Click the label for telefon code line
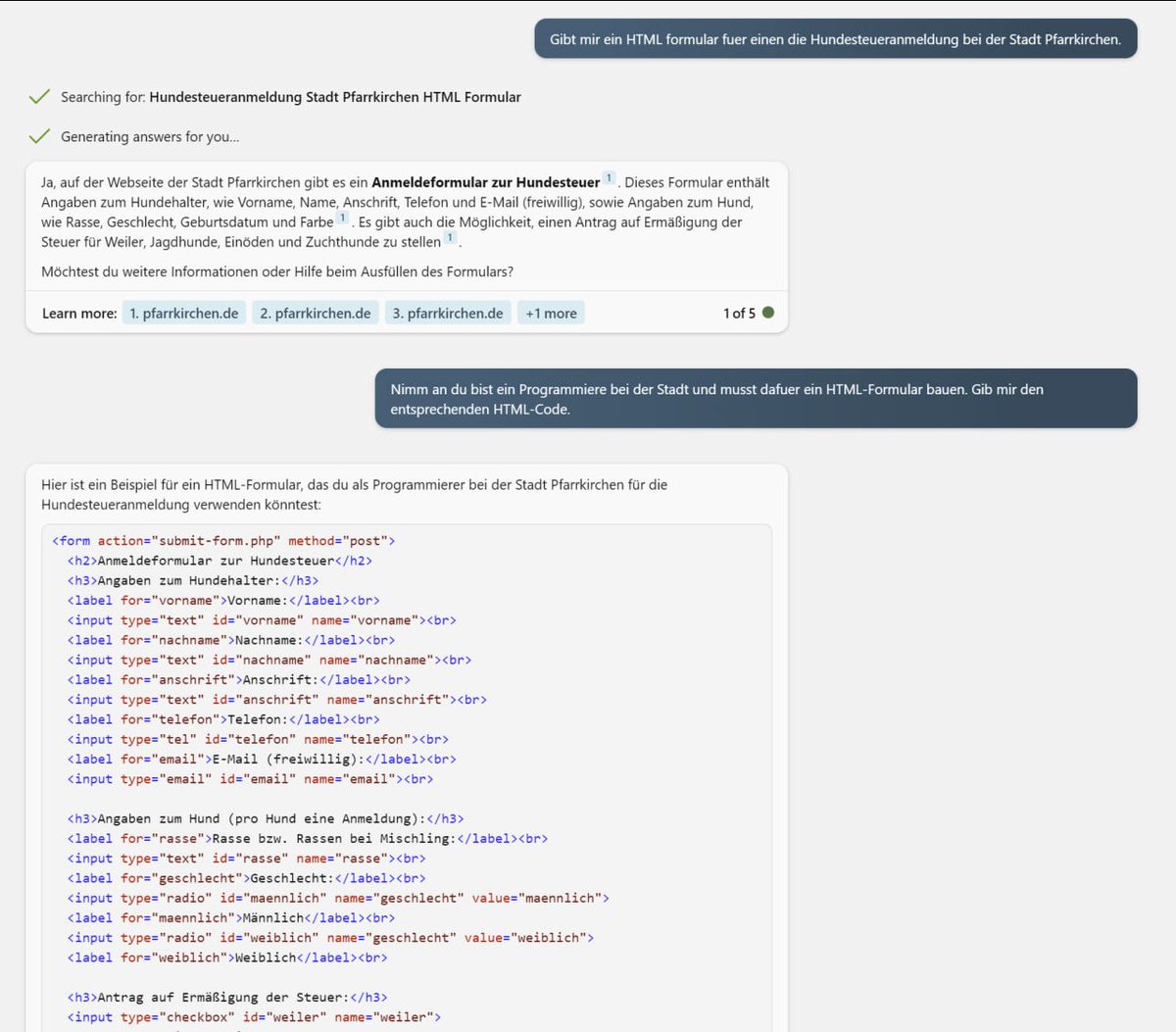 pos(223,719)
